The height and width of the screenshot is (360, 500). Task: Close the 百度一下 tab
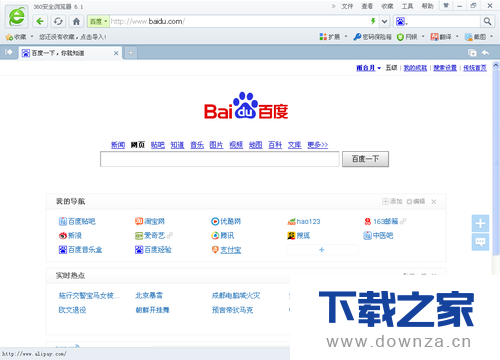tap(116, 53)
